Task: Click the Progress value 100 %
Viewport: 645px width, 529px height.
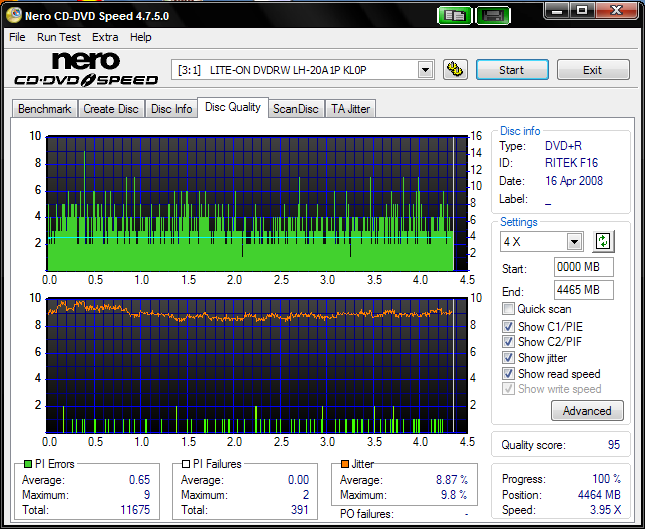Action: (x=606, y=479)
